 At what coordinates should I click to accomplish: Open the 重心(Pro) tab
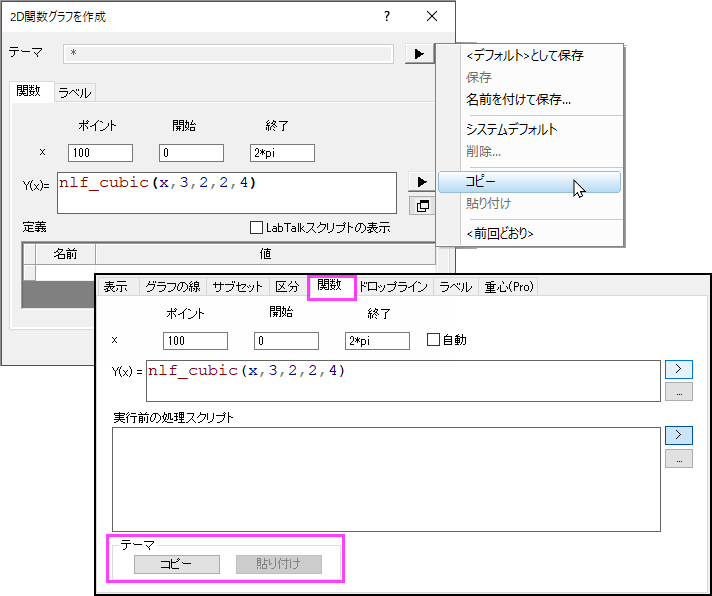509,287
